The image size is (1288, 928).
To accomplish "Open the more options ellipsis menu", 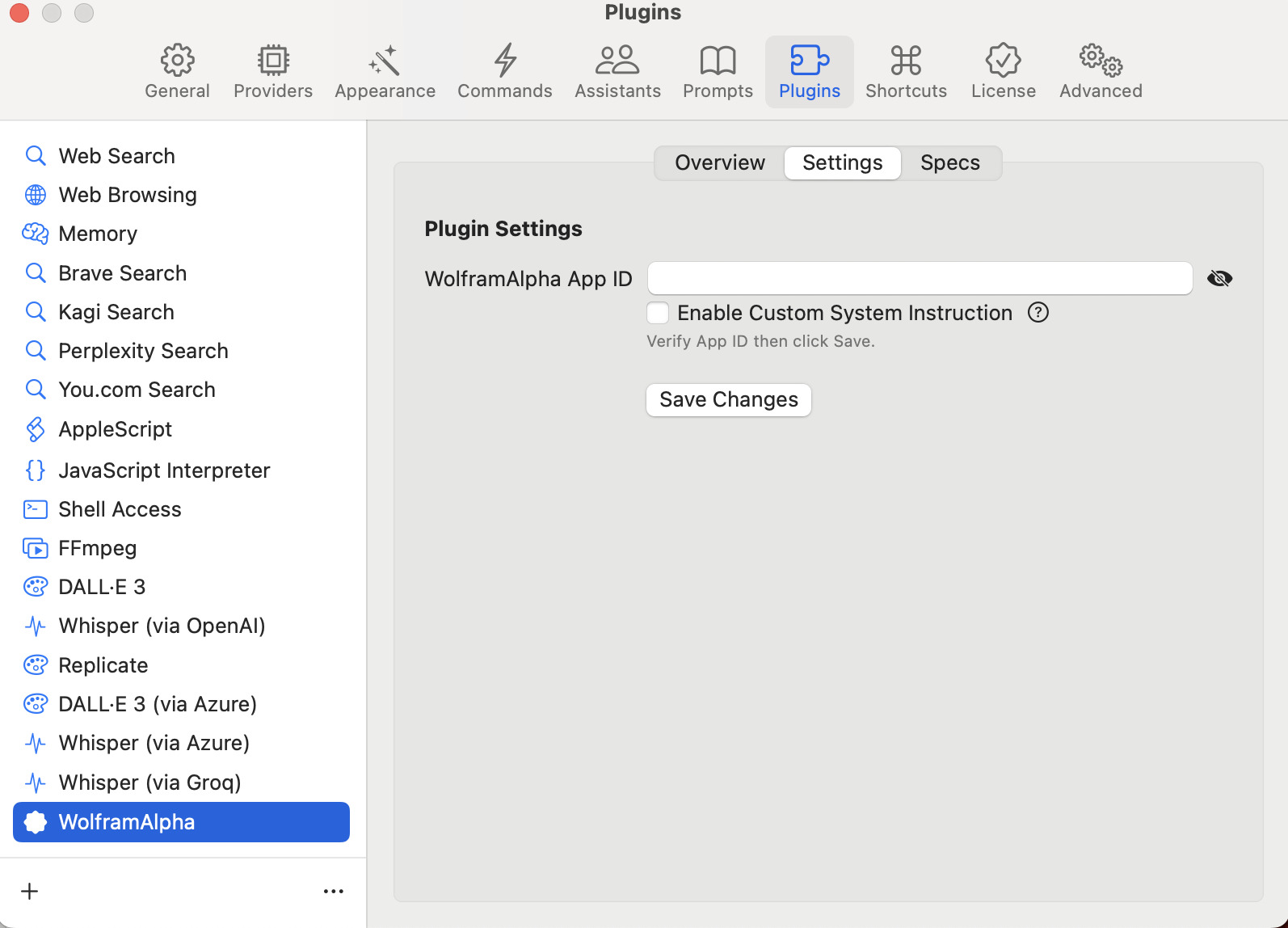I will tap(333, 891).
